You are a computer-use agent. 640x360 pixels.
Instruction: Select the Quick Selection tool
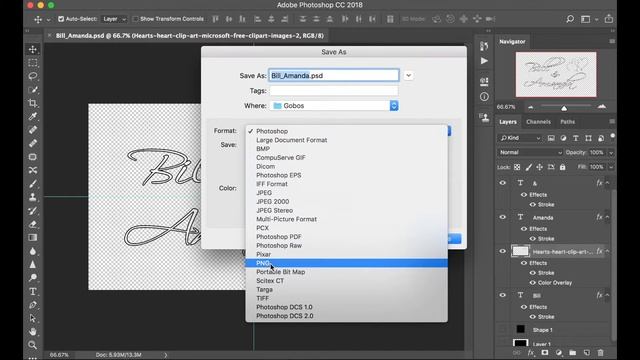pyautogui.click(x=33, y=90)
